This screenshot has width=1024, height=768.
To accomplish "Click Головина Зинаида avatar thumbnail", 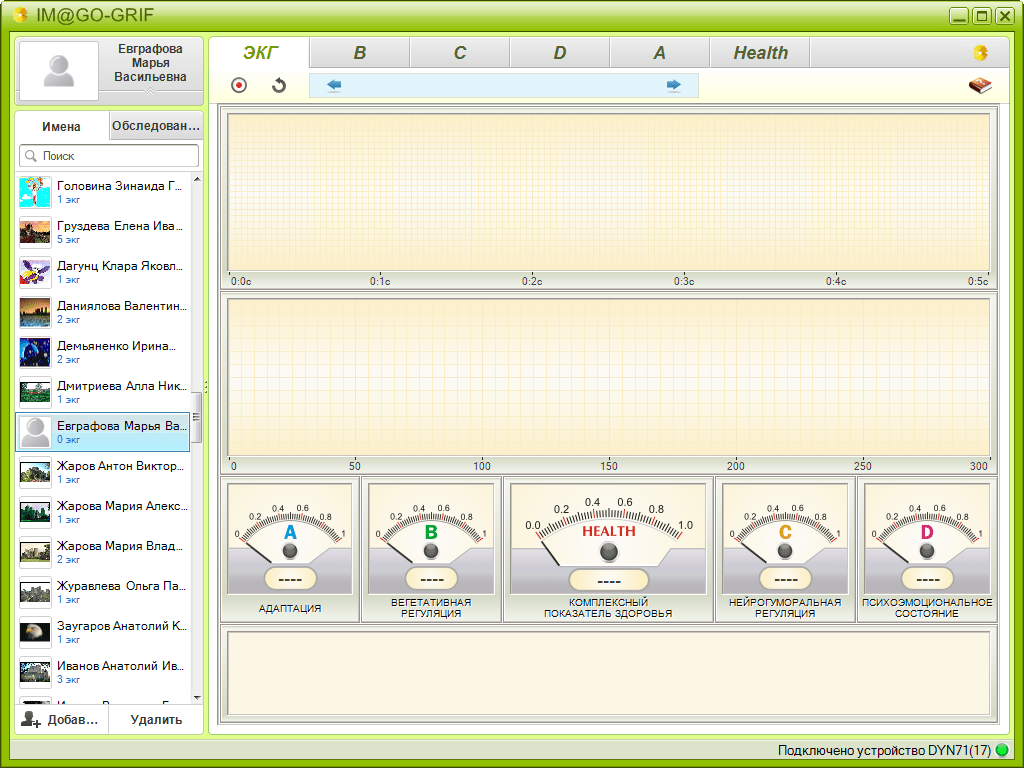I will 35,192.
